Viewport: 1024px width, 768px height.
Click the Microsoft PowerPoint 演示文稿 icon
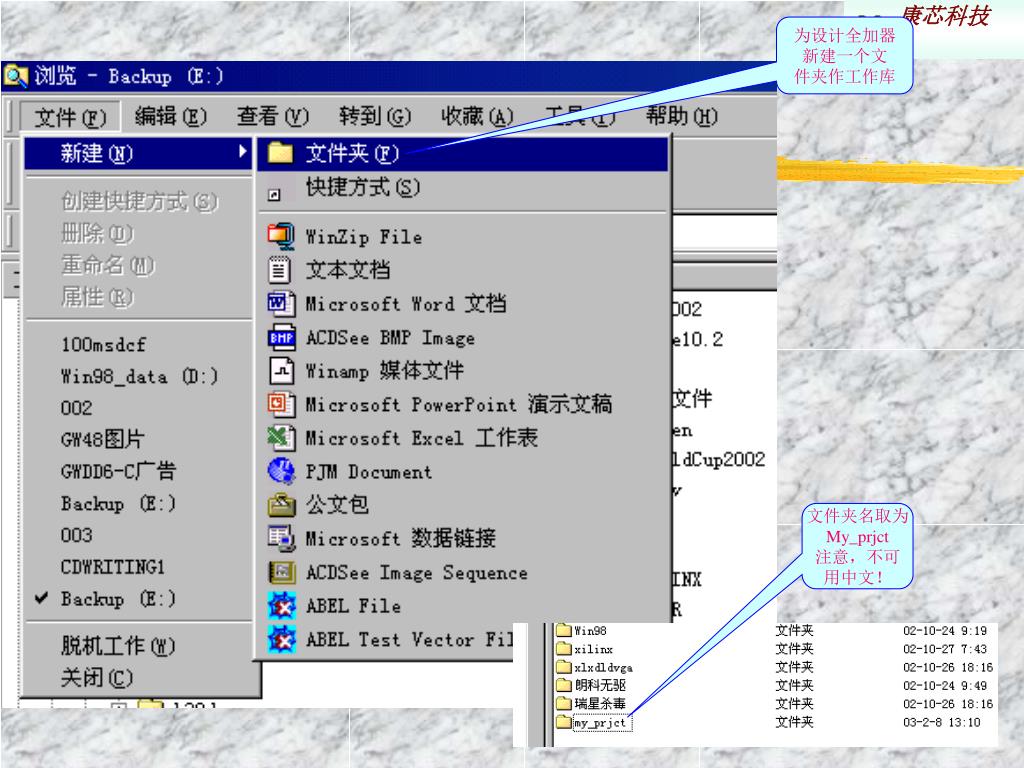281,404
